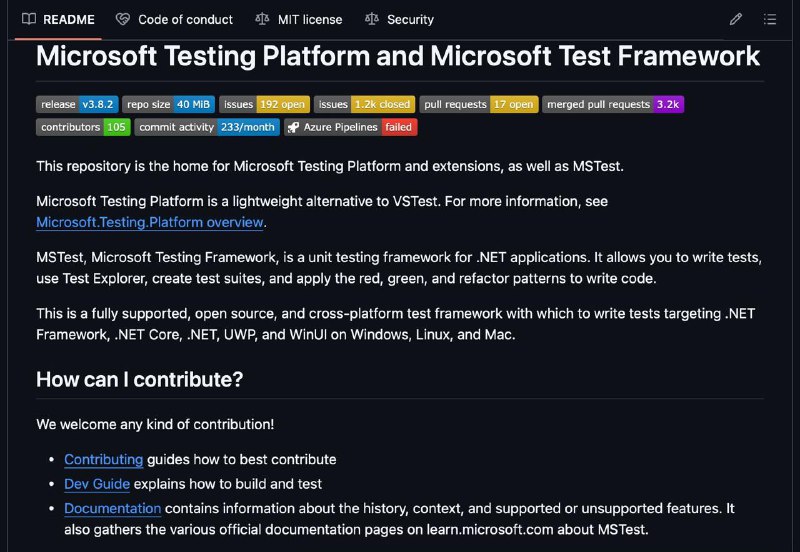Click the README book icon
This screenshot has height=552, width=800.
pos(29,19)
